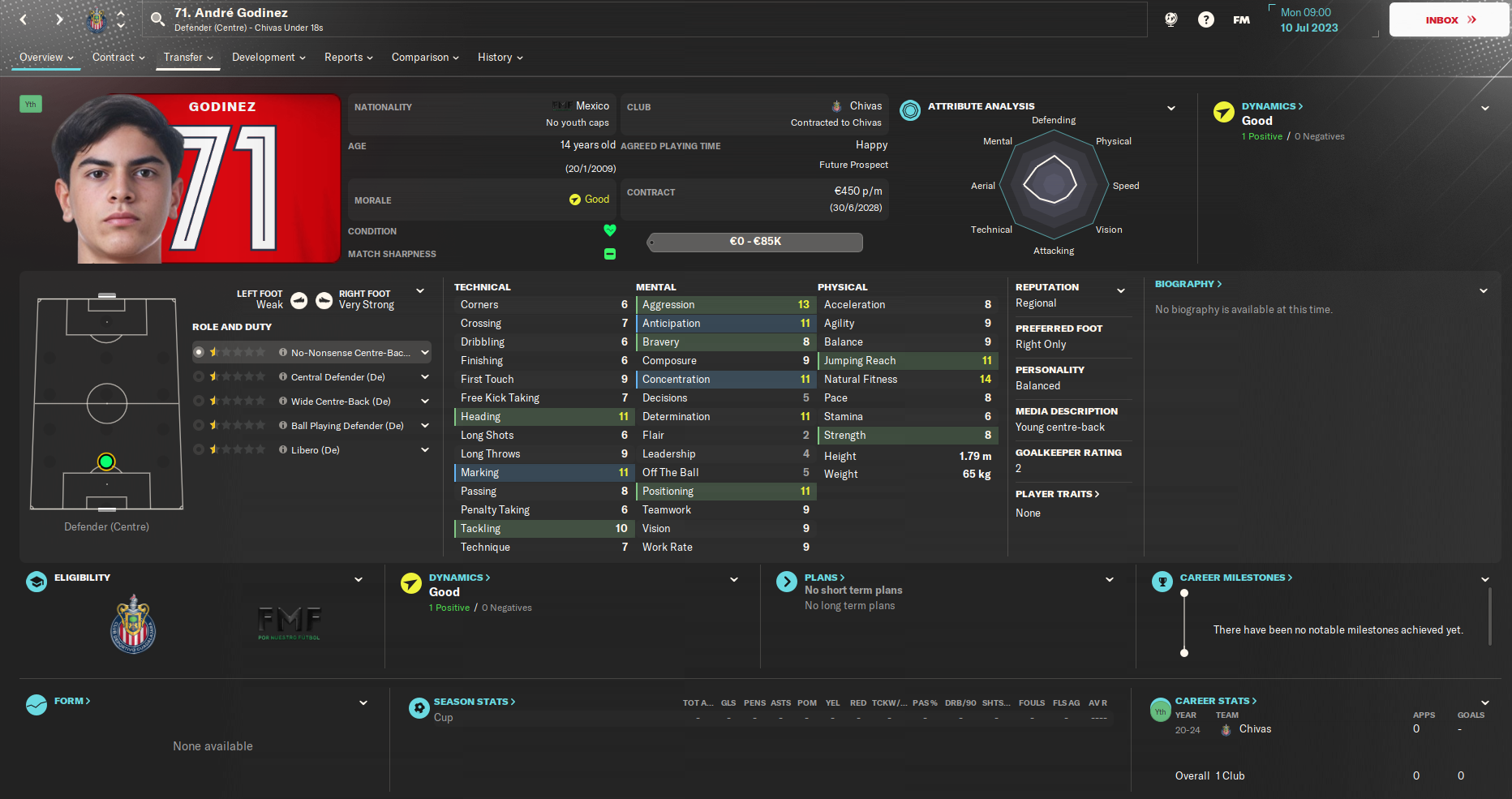Click the Plans arrow circle icon
Viewport: 1512px width, 799px height.
[786, 582]
